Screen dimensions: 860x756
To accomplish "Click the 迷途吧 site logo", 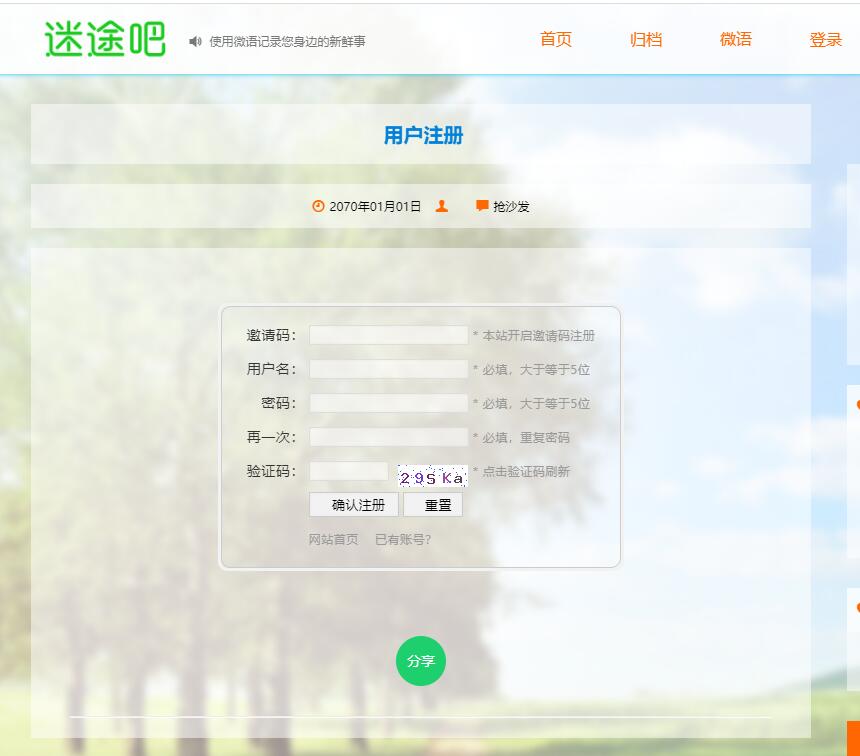I will 105,39.
